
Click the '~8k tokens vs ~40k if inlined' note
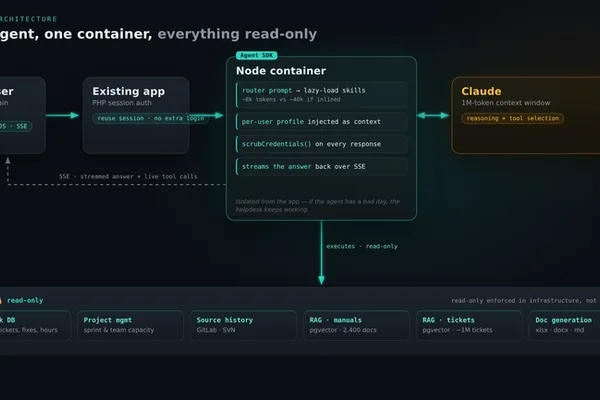click(291, 100)
